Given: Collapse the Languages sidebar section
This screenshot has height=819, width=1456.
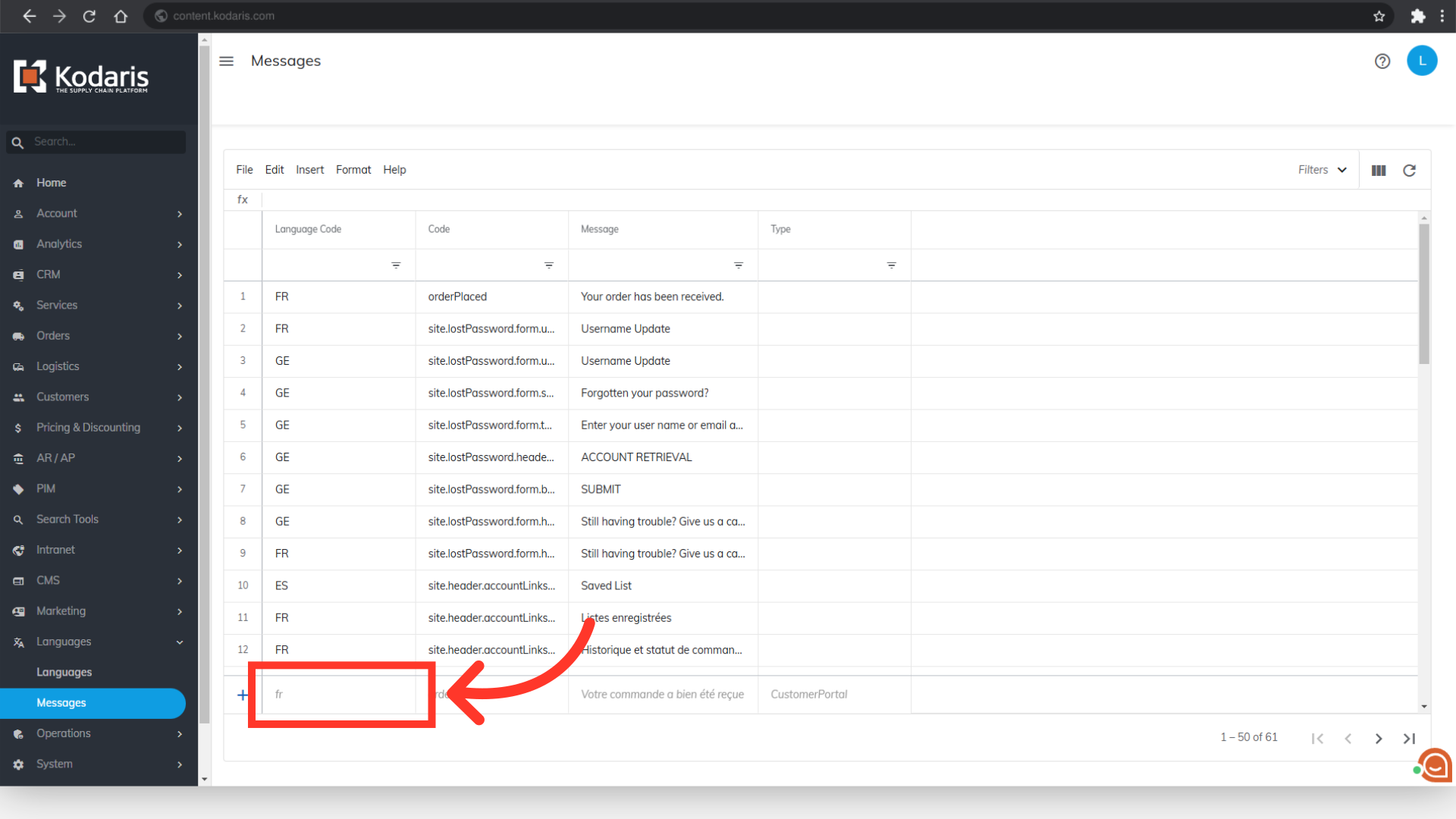Looking at the screenshot, I should (x=180, y=642).
